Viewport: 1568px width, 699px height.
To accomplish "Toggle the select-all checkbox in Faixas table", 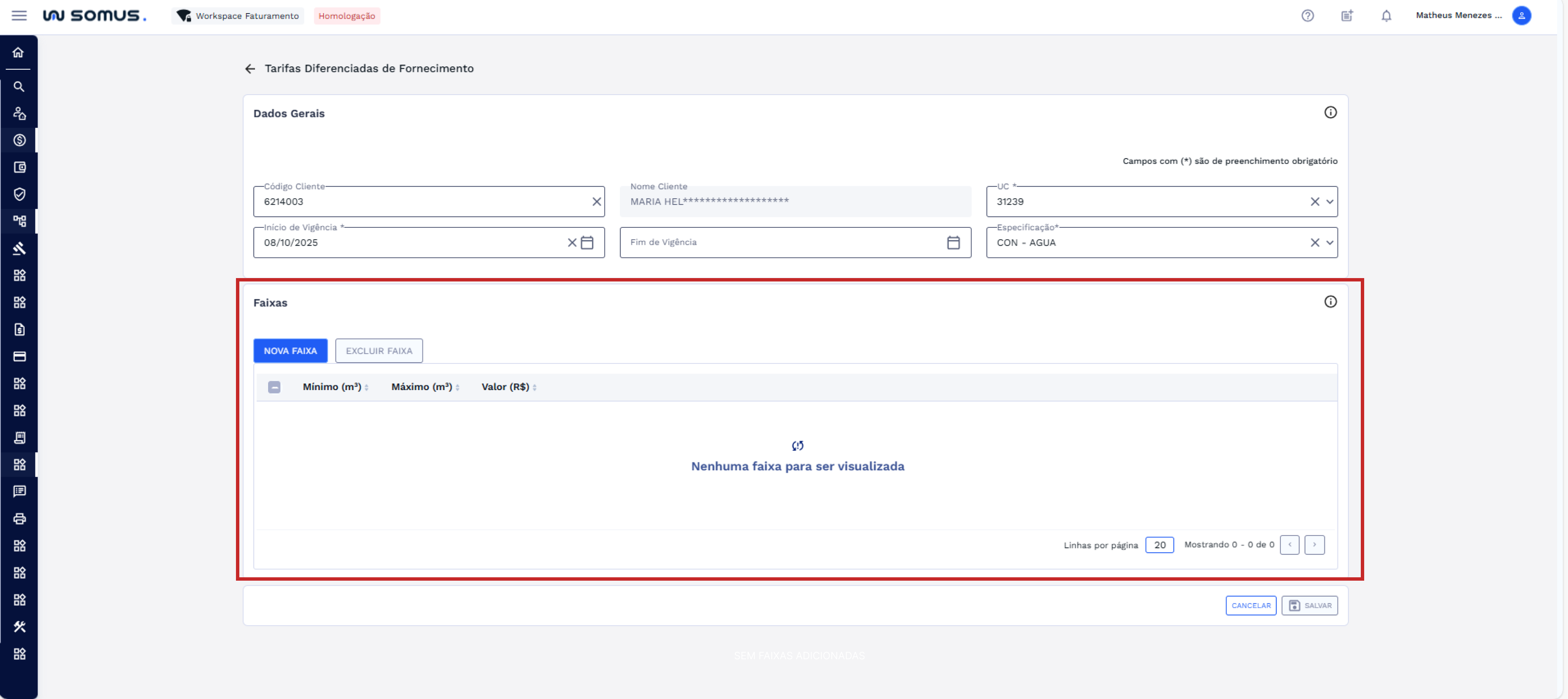I will 274,387.
